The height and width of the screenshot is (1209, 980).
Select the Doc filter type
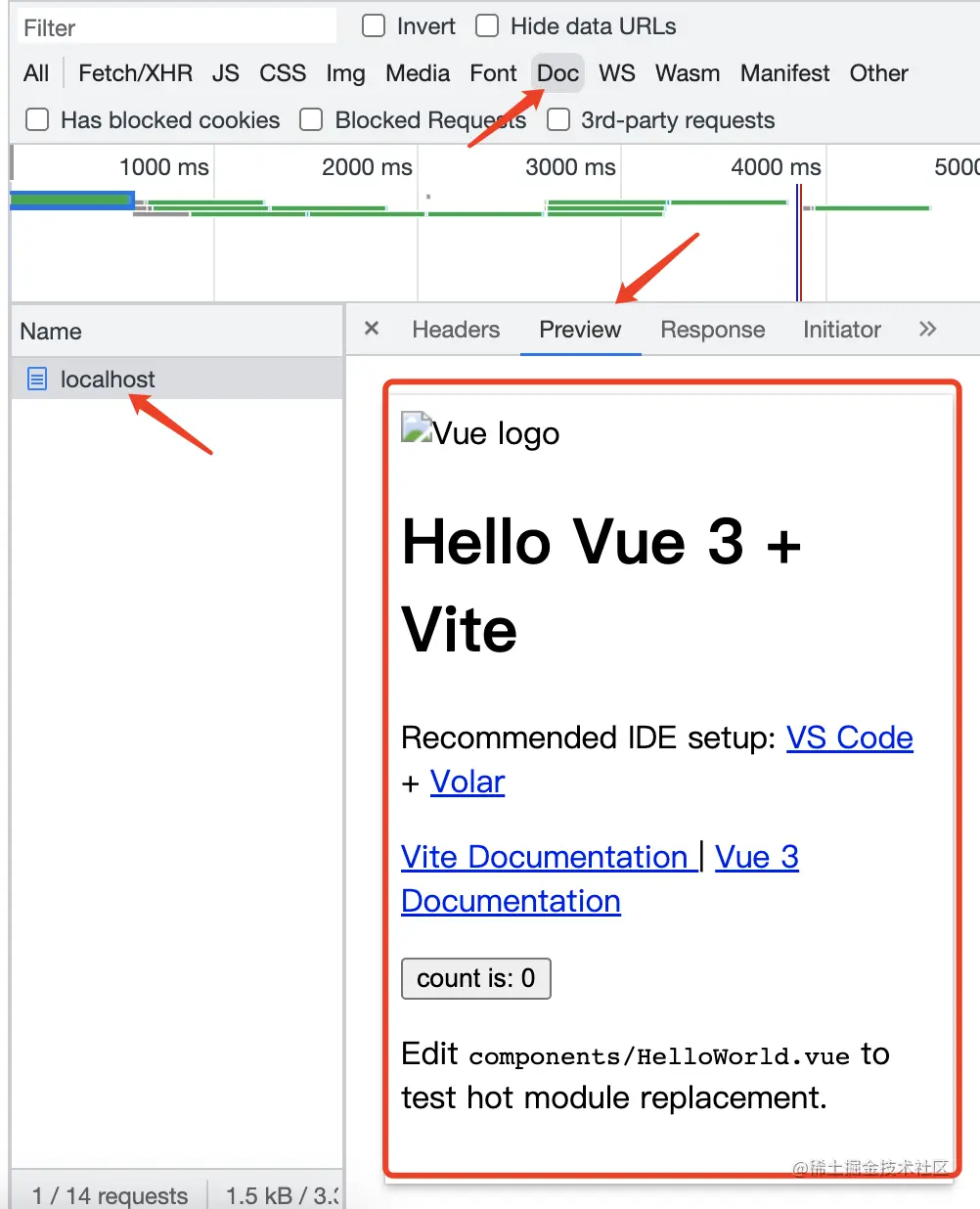(557, 73)
